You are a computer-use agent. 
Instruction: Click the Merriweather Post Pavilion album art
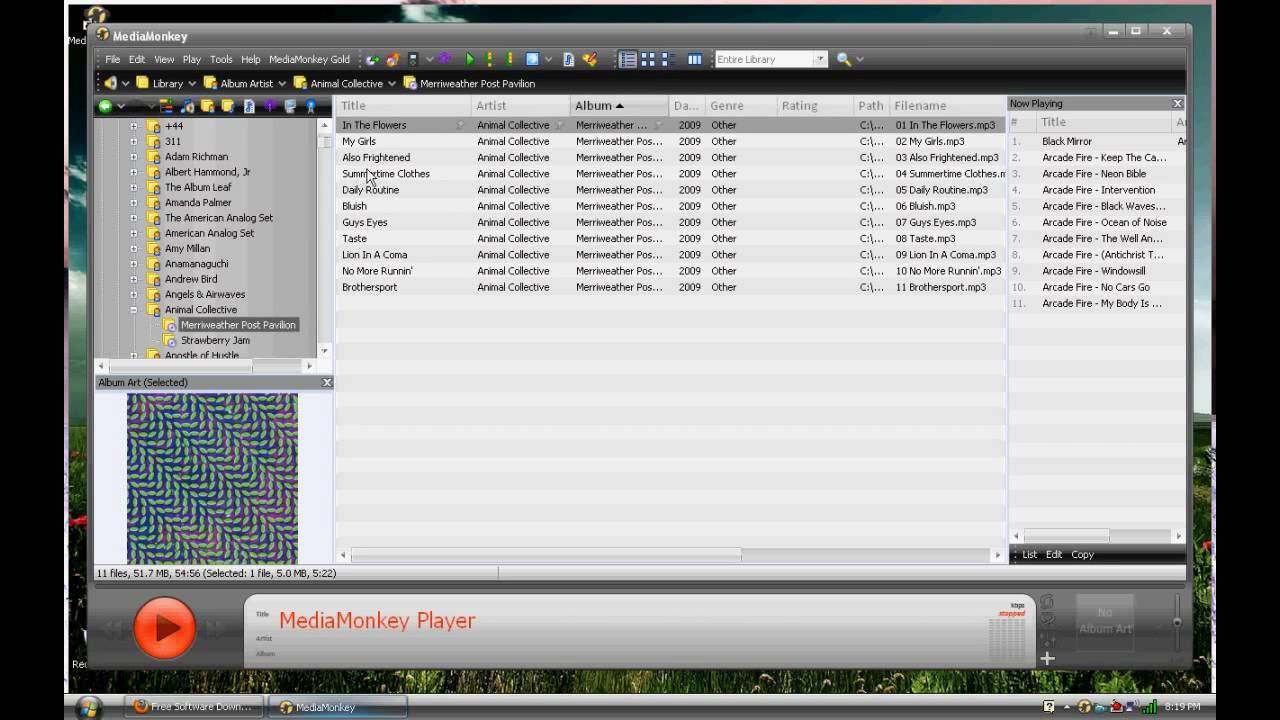click(x=212, y=478)
